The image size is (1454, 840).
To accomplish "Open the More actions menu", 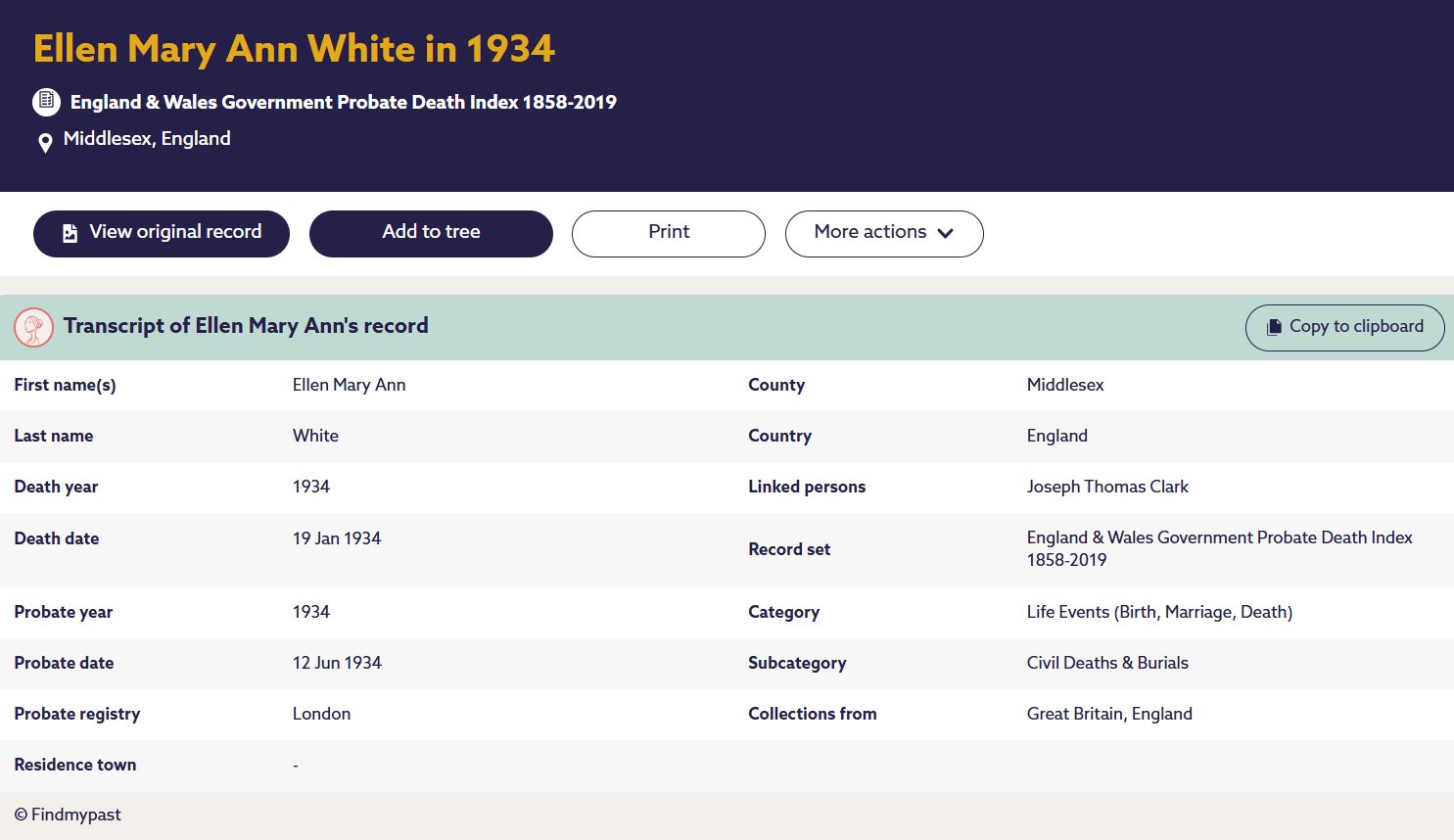I will 869,233.
